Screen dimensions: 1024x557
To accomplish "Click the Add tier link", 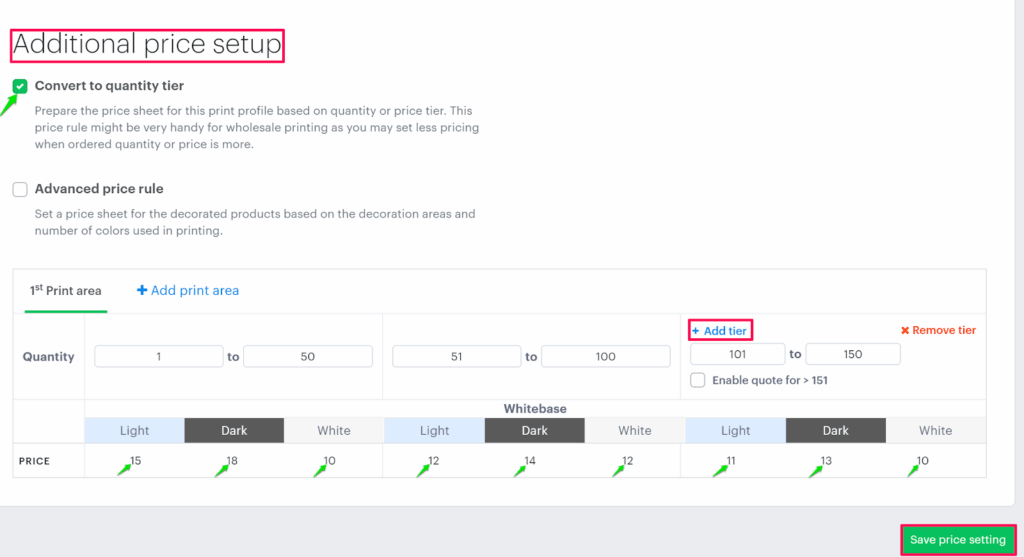I will pyautogui.click(x=725, y=331).
